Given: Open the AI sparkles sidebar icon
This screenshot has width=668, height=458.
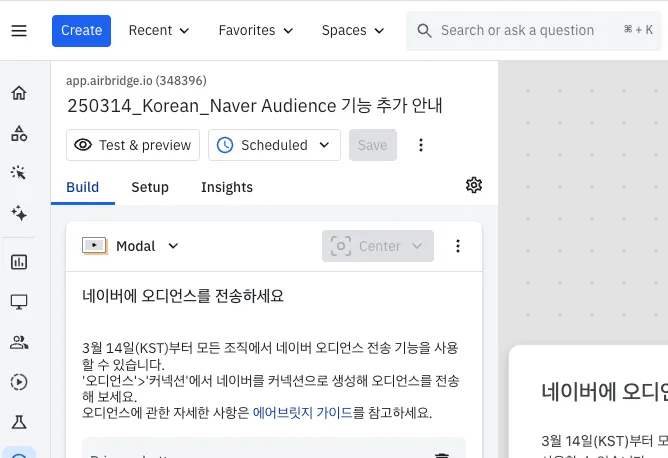Looking at the screenshot, I should (19, 213).
